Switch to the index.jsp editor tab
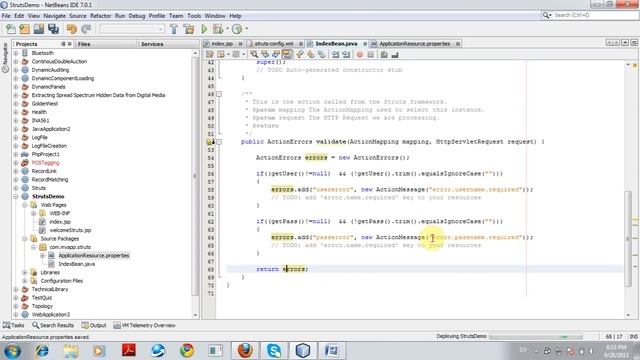The height and width of the screenshot is (360, 640). 222,44
